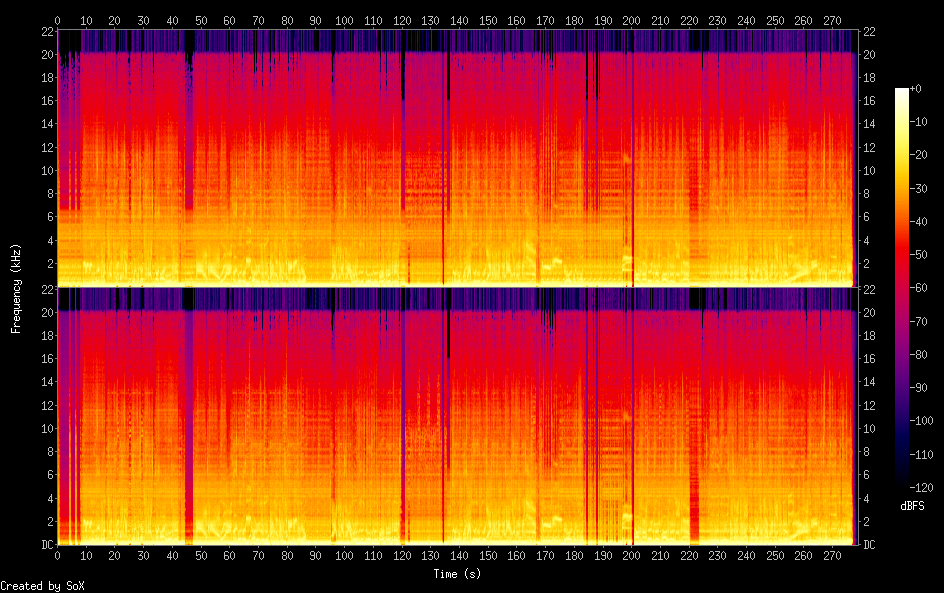Click the "Frequency (kHz)" axis label
Viewport: 944px width, 593px height.
[x=17, y=288]
